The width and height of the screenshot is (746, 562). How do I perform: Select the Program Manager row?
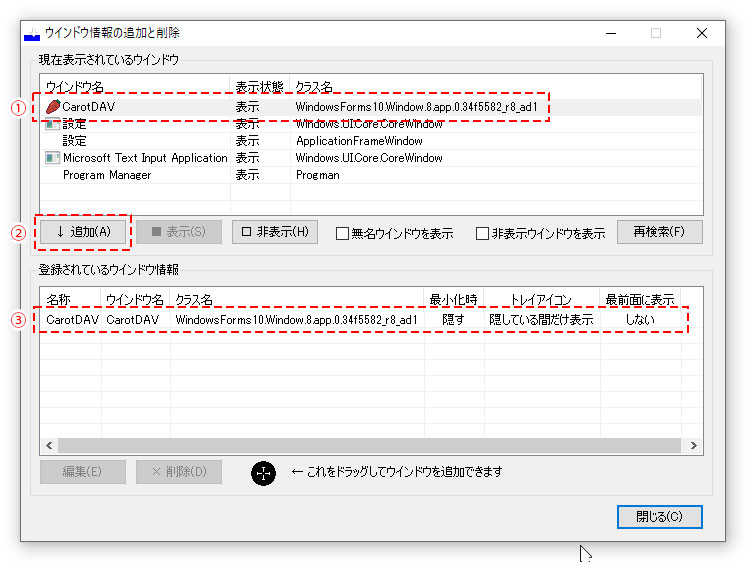pyautogui.click(x=371, y=175)
